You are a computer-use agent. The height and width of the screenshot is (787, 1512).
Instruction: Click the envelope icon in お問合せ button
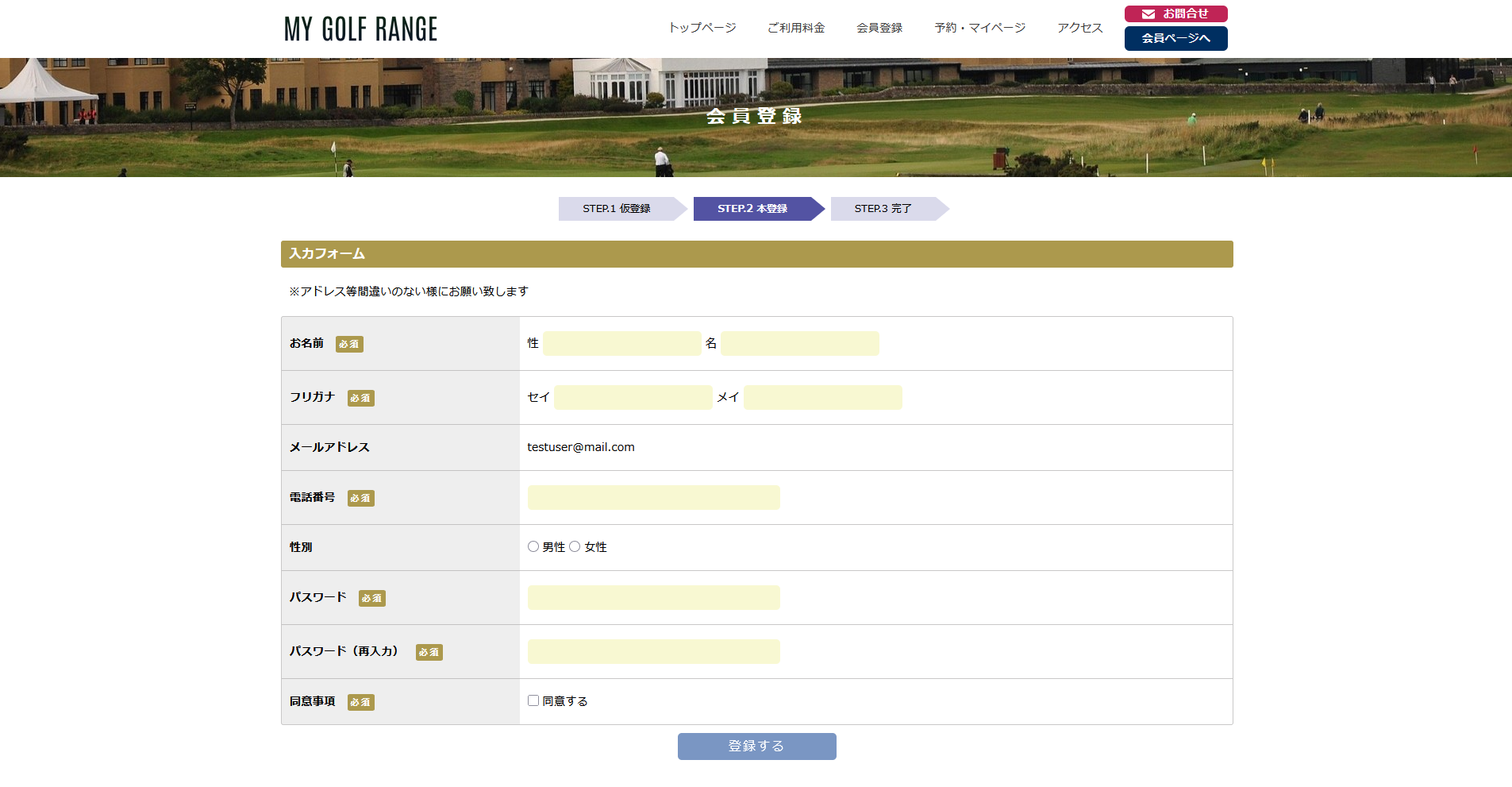click(x=1148, y=14)
